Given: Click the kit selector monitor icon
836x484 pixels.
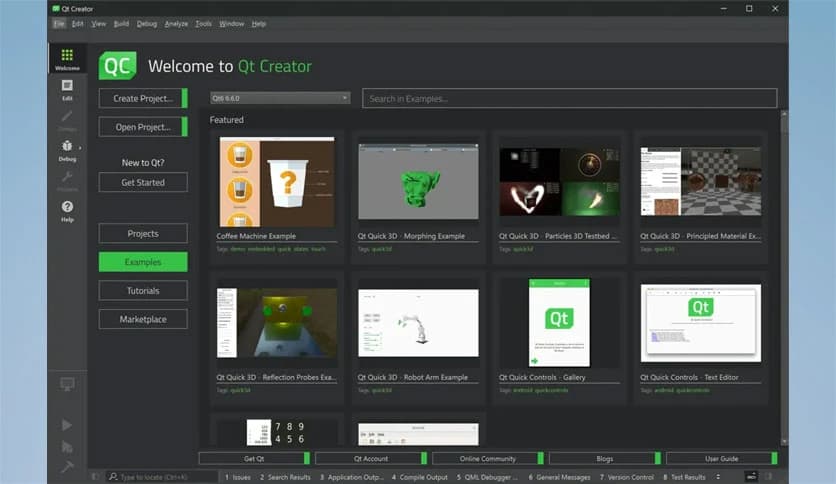Looking at the screenshot, I should click(x=67, y=384).
